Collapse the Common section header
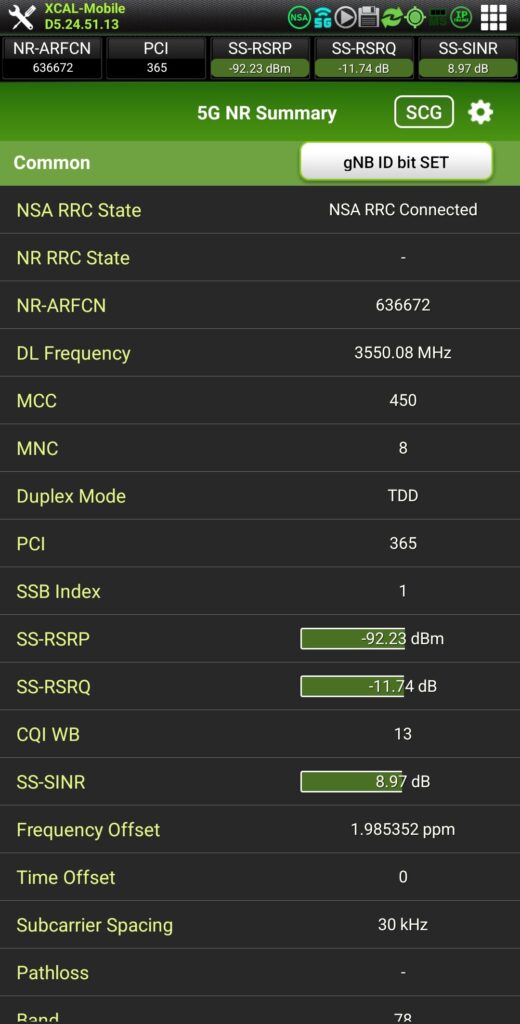This screenshot has height=1024, width=520. click(x=260, y=163)
